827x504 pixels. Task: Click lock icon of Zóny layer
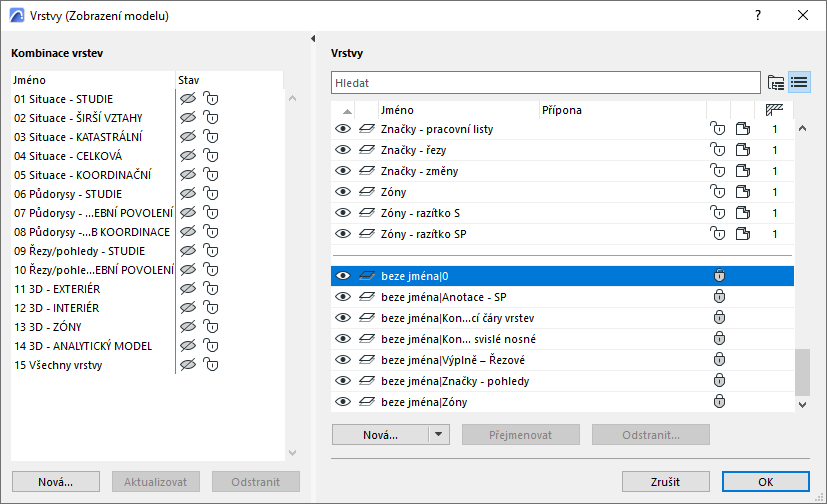coord(716,192)
